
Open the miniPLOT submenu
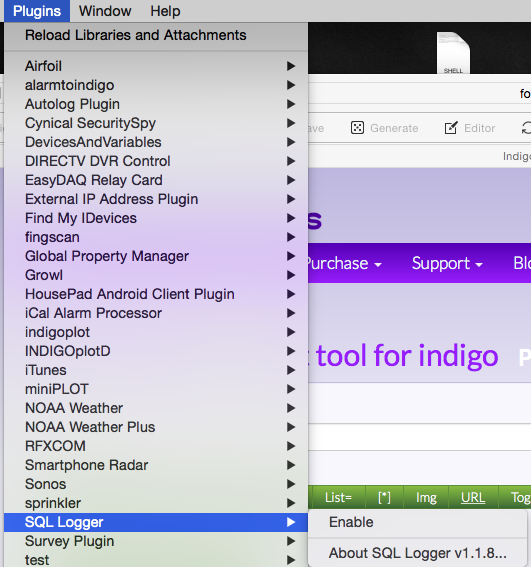tap(156, 389)
